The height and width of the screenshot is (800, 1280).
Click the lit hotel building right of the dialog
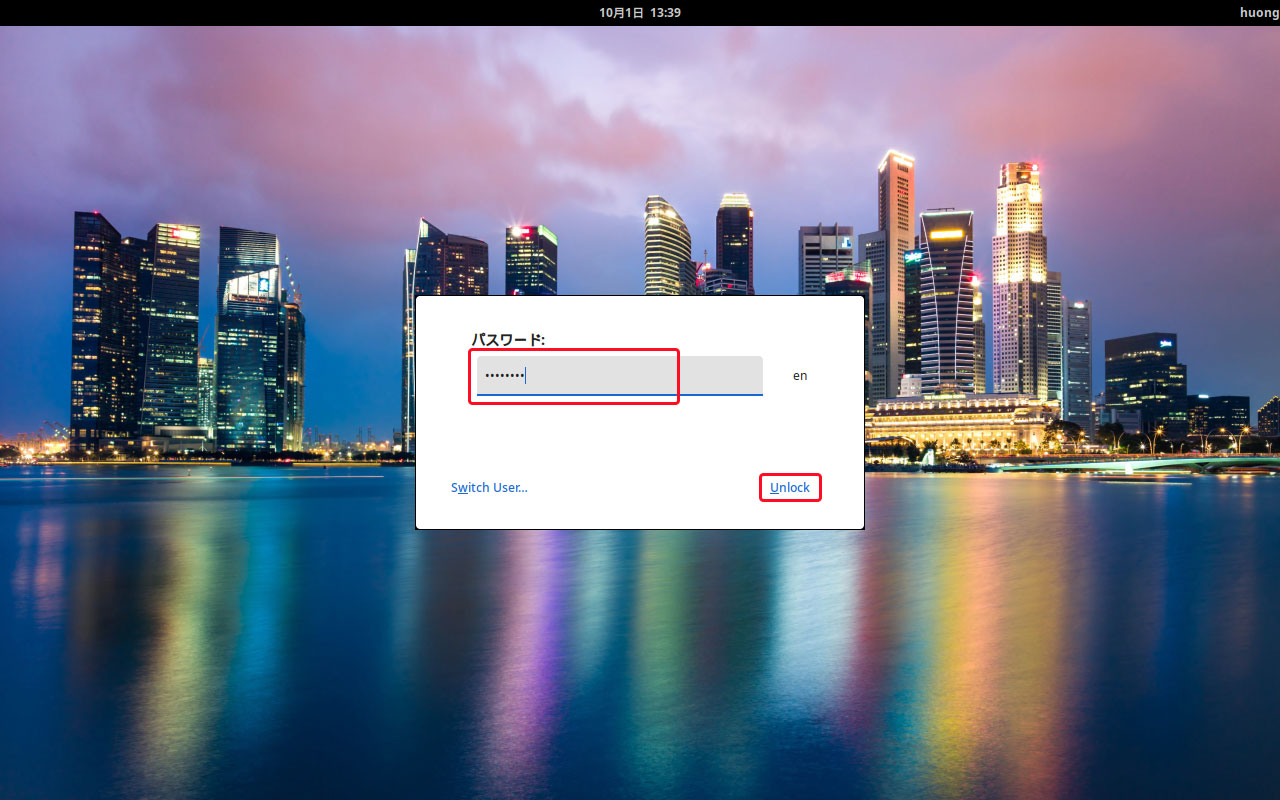(960, 420)
